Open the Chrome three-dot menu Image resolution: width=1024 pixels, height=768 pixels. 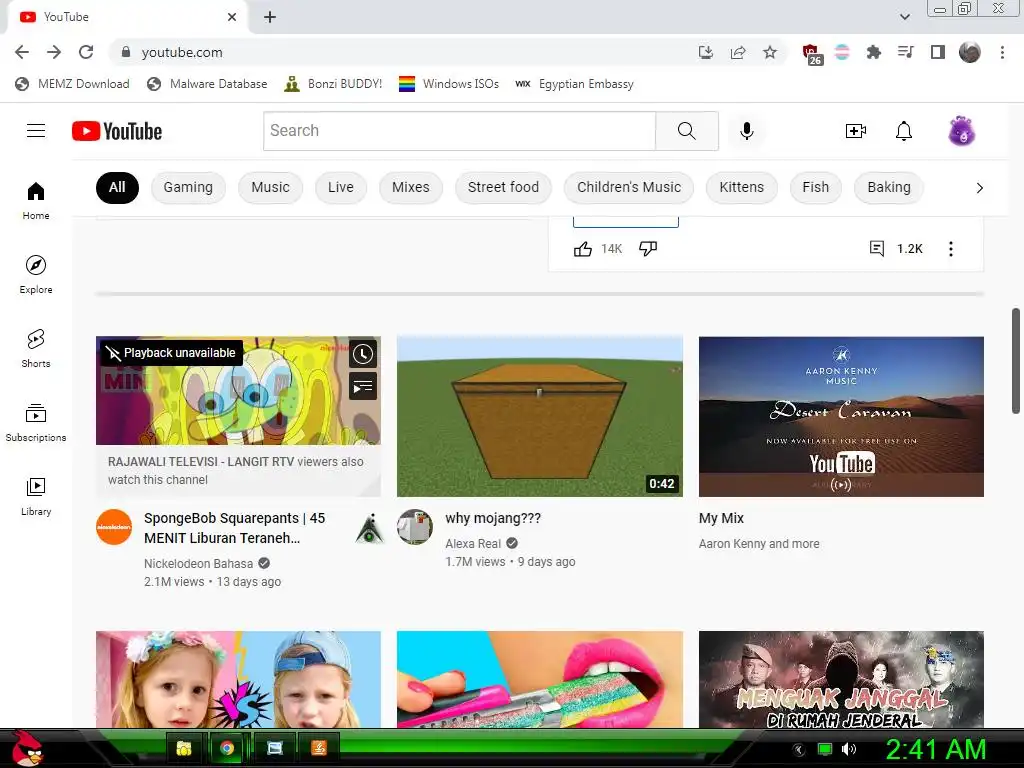[1002, 52]
